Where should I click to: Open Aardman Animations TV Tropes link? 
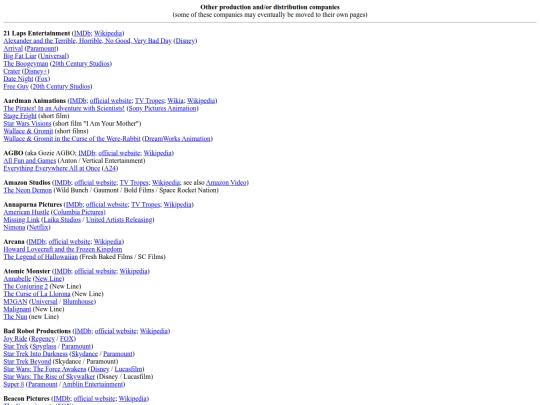(x=149, y=101)
